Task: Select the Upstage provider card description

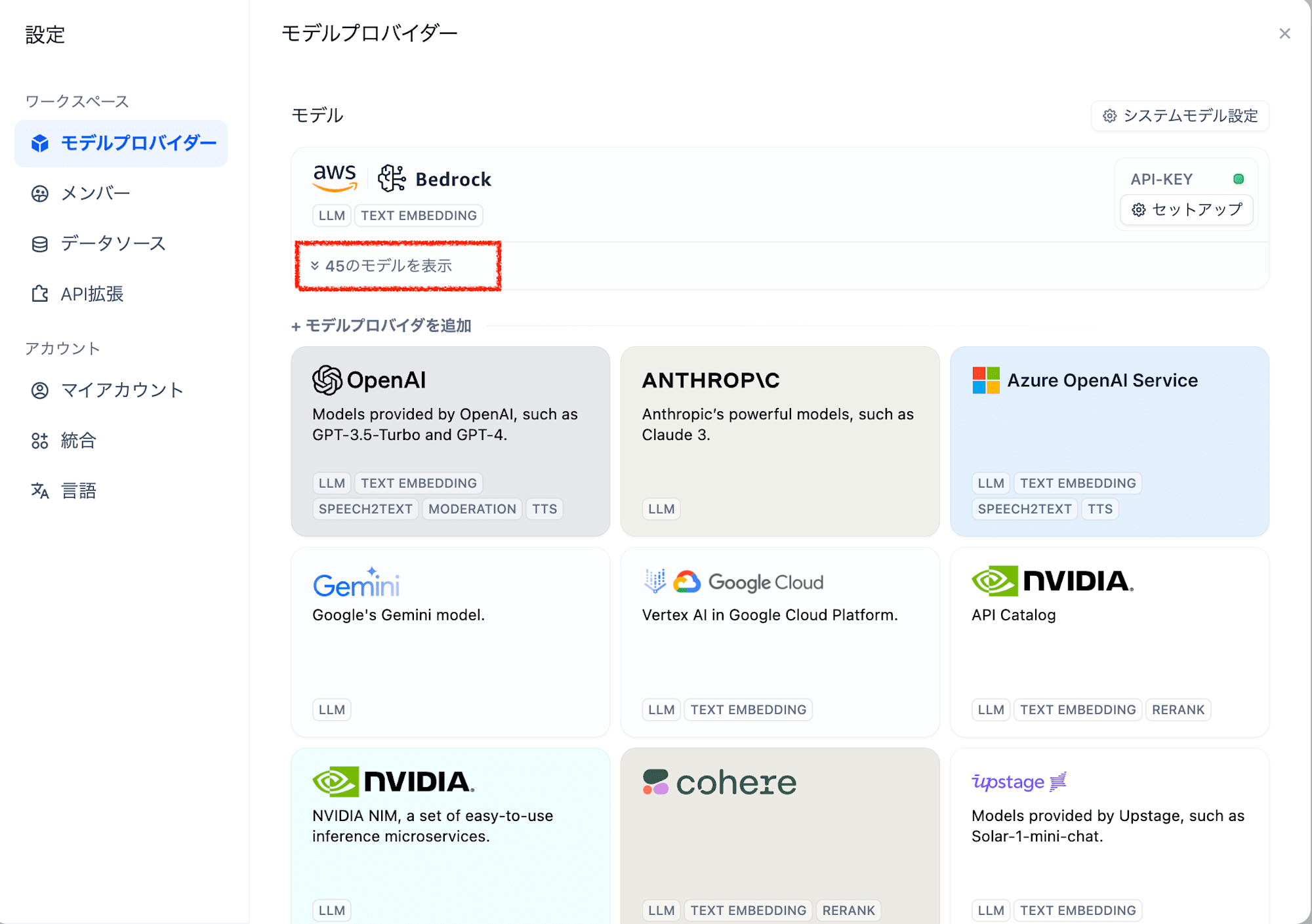Action: [x=1108, y=826]
